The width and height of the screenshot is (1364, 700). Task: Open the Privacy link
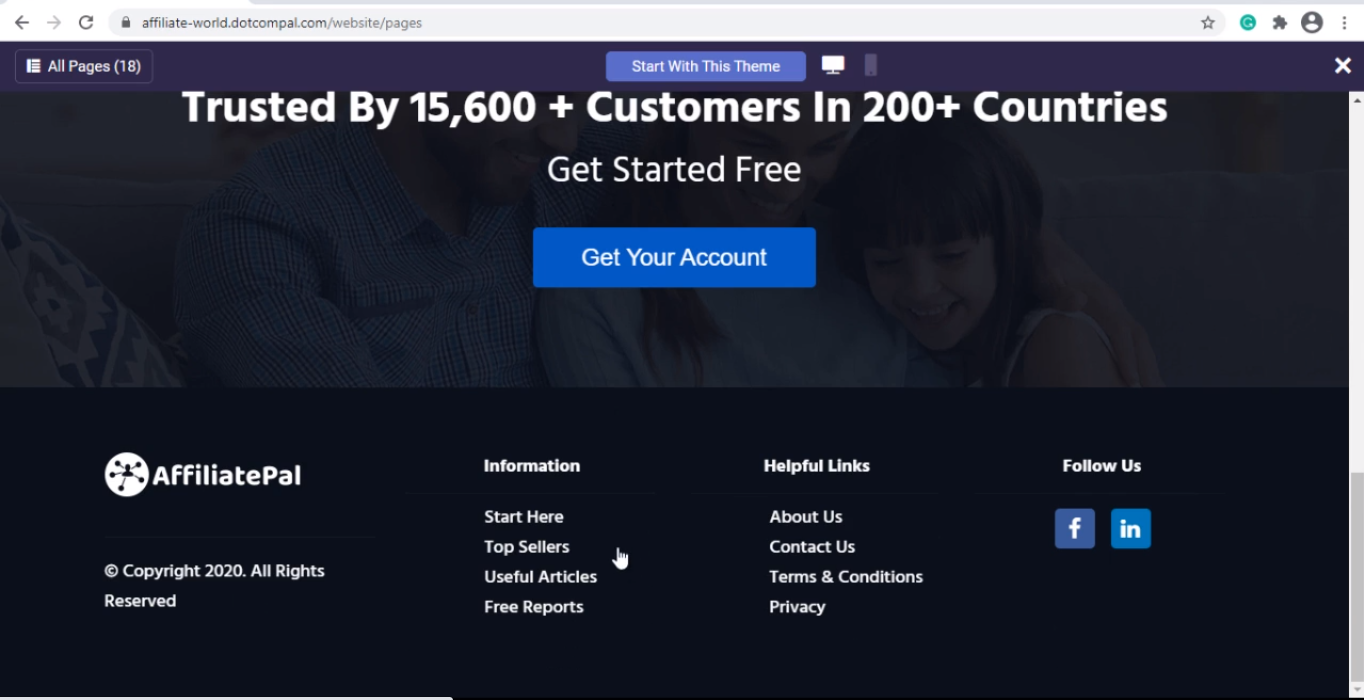coord(797,607)
